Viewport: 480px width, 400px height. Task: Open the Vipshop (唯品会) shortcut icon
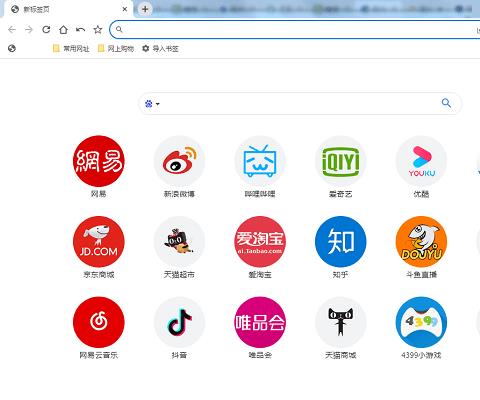coord(260,322)
